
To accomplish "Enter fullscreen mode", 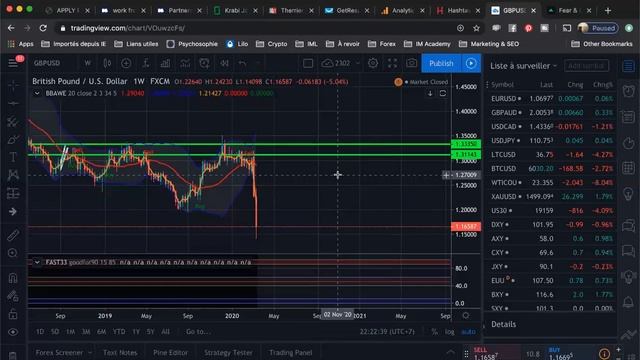I will click(x=392, y=63).
